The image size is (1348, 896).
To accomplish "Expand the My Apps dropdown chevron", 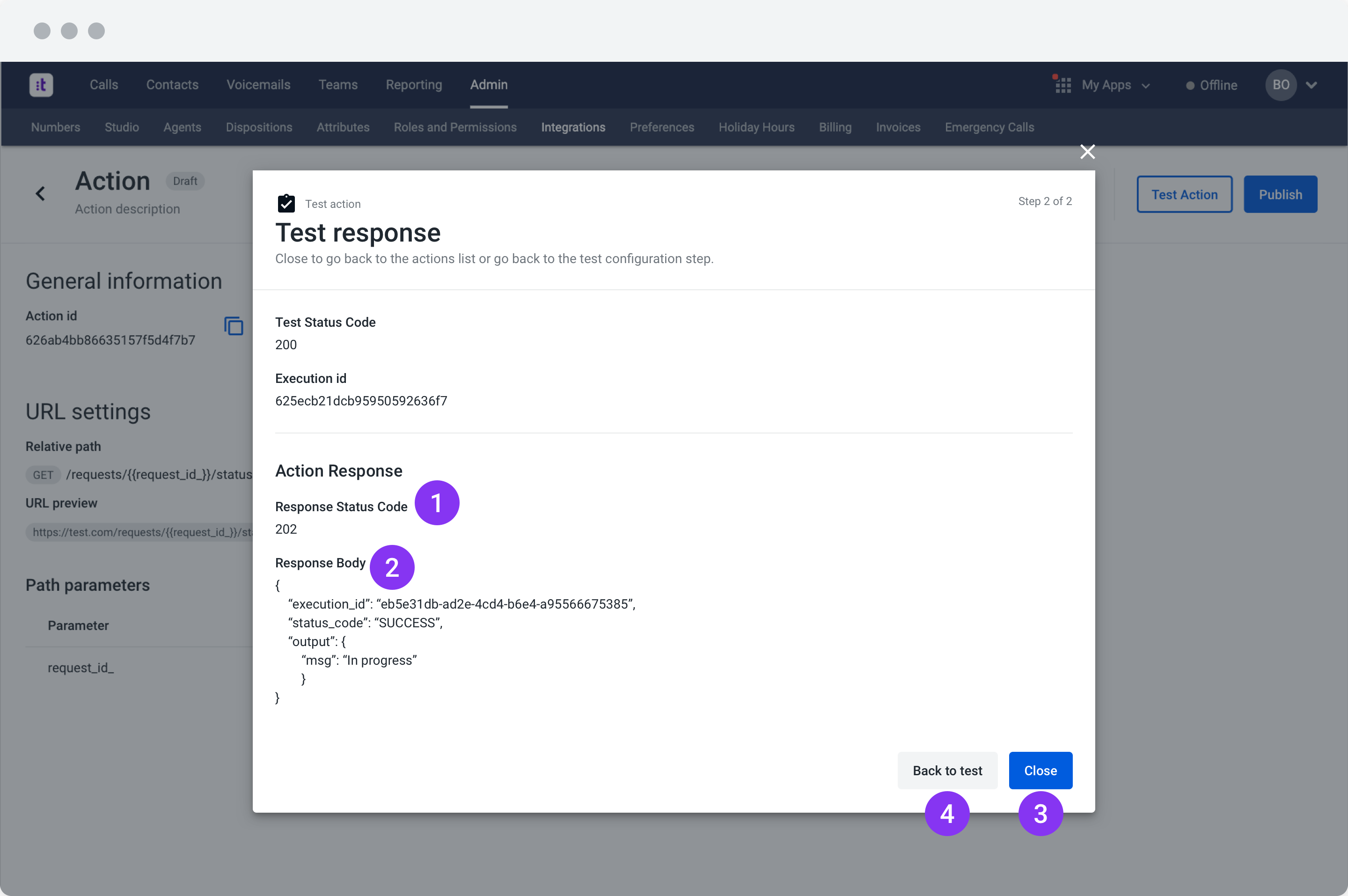I will [x=1146, y=86].
